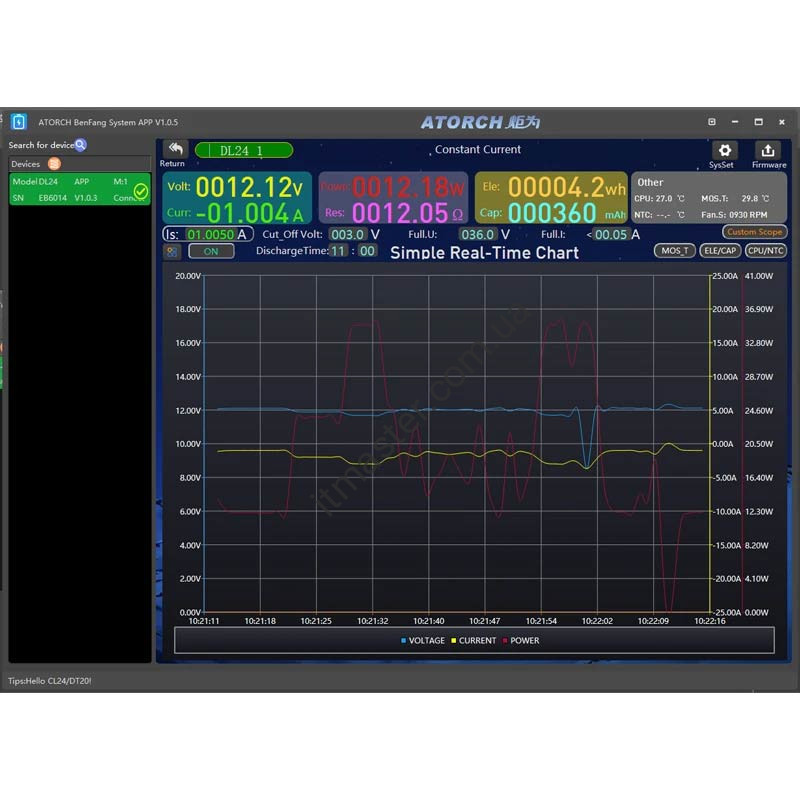Toggle CURRENT series in chart legend

[x=473, y=641]
